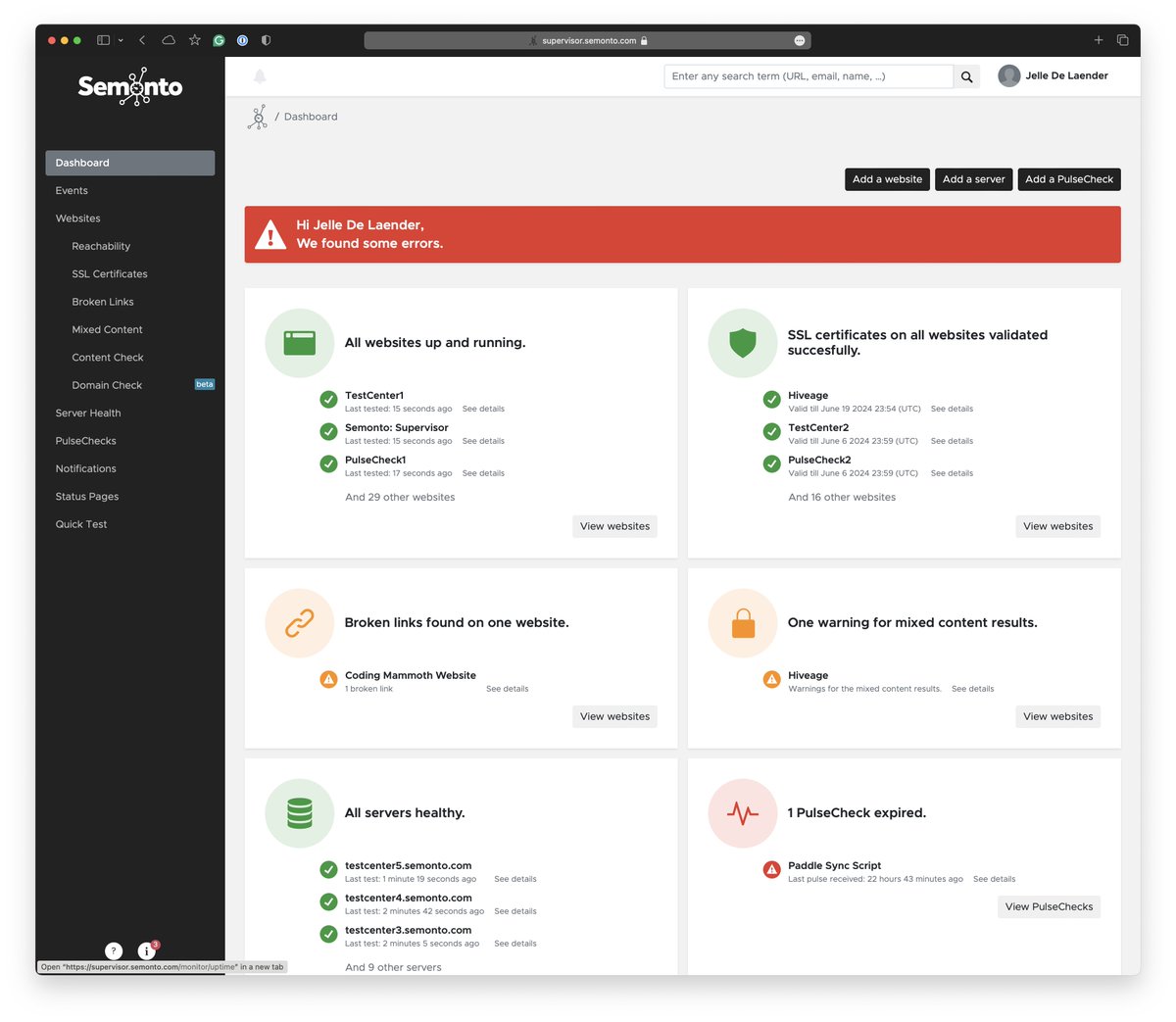Click the green websites window icon
The width and height of the screenshot is (1176, 1022).
coord(300,343)
